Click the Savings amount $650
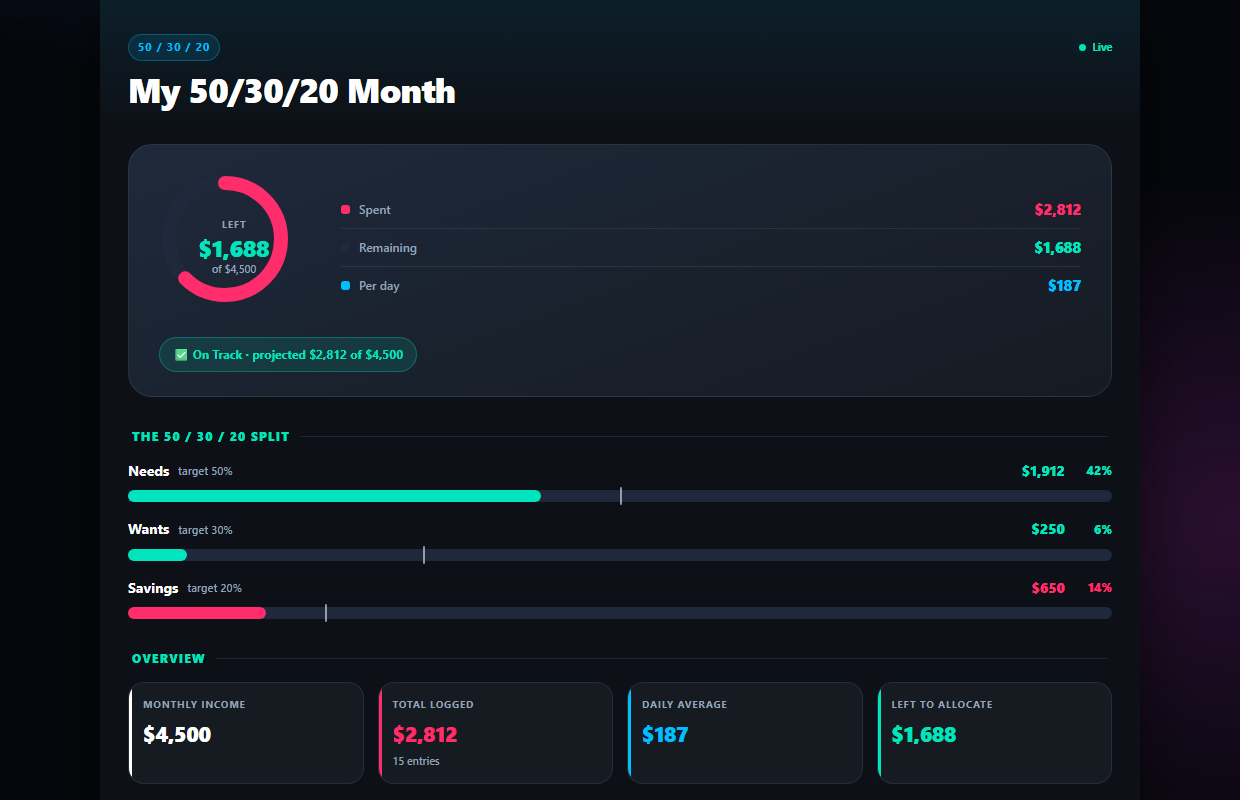This screenshot has height=800, width=1240. click(x=1048, y=588)
